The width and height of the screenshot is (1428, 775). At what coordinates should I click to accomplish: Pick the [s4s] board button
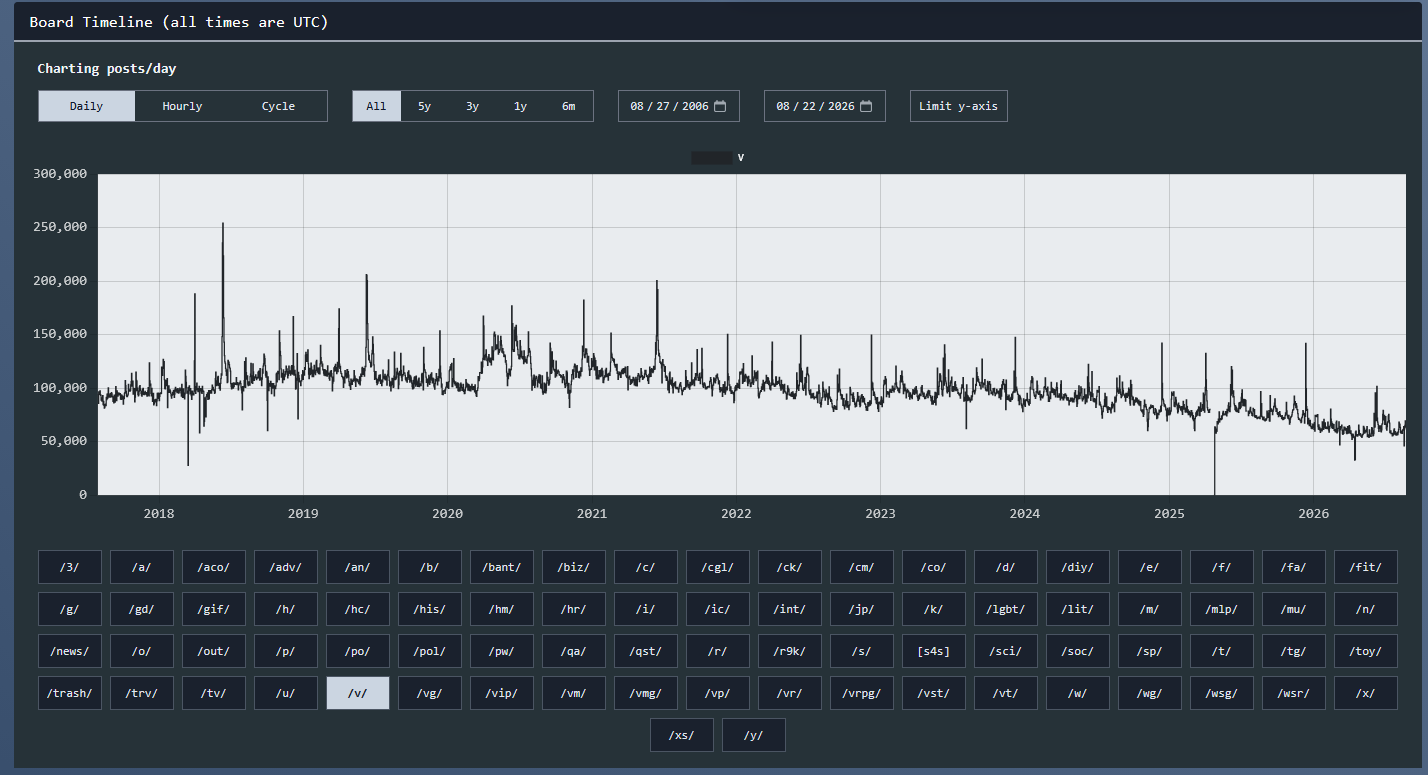[x=934, y=651]
